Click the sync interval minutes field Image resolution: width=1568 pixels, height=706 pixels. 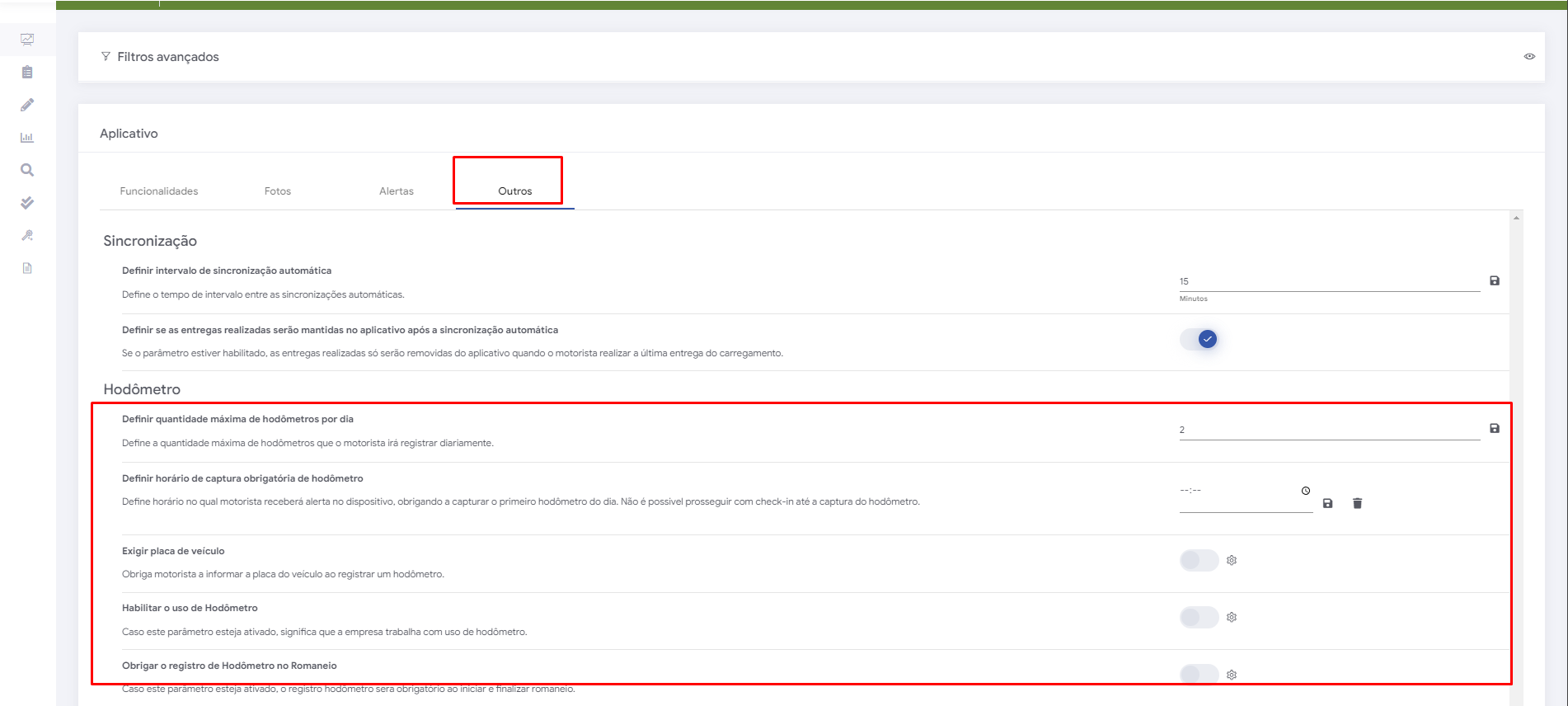[x=1330, y=281]
